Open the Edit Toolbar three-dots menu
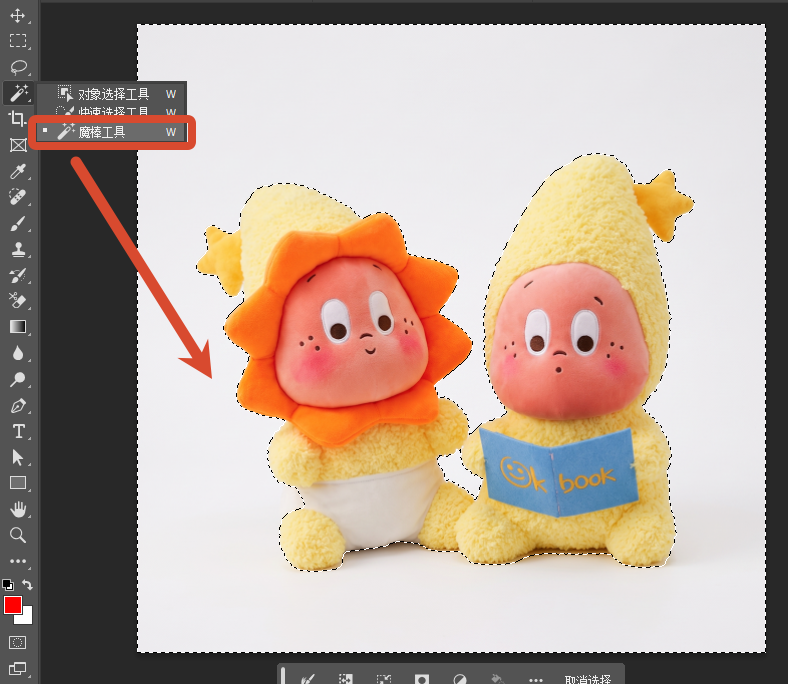788x684 pixels. 18,561
